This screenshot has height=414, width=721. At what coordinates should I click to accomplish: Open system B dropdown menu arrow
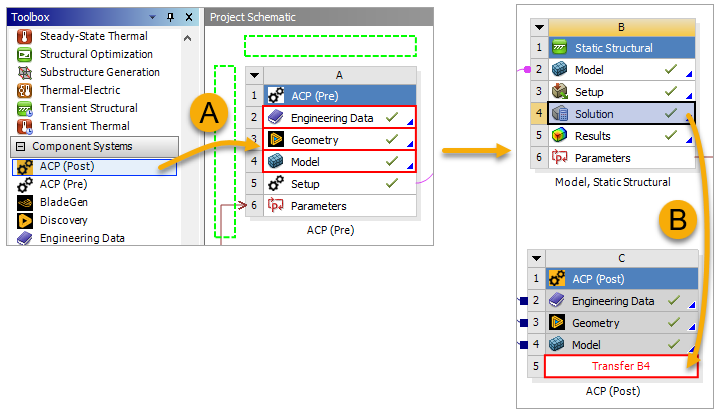(539, 27)
